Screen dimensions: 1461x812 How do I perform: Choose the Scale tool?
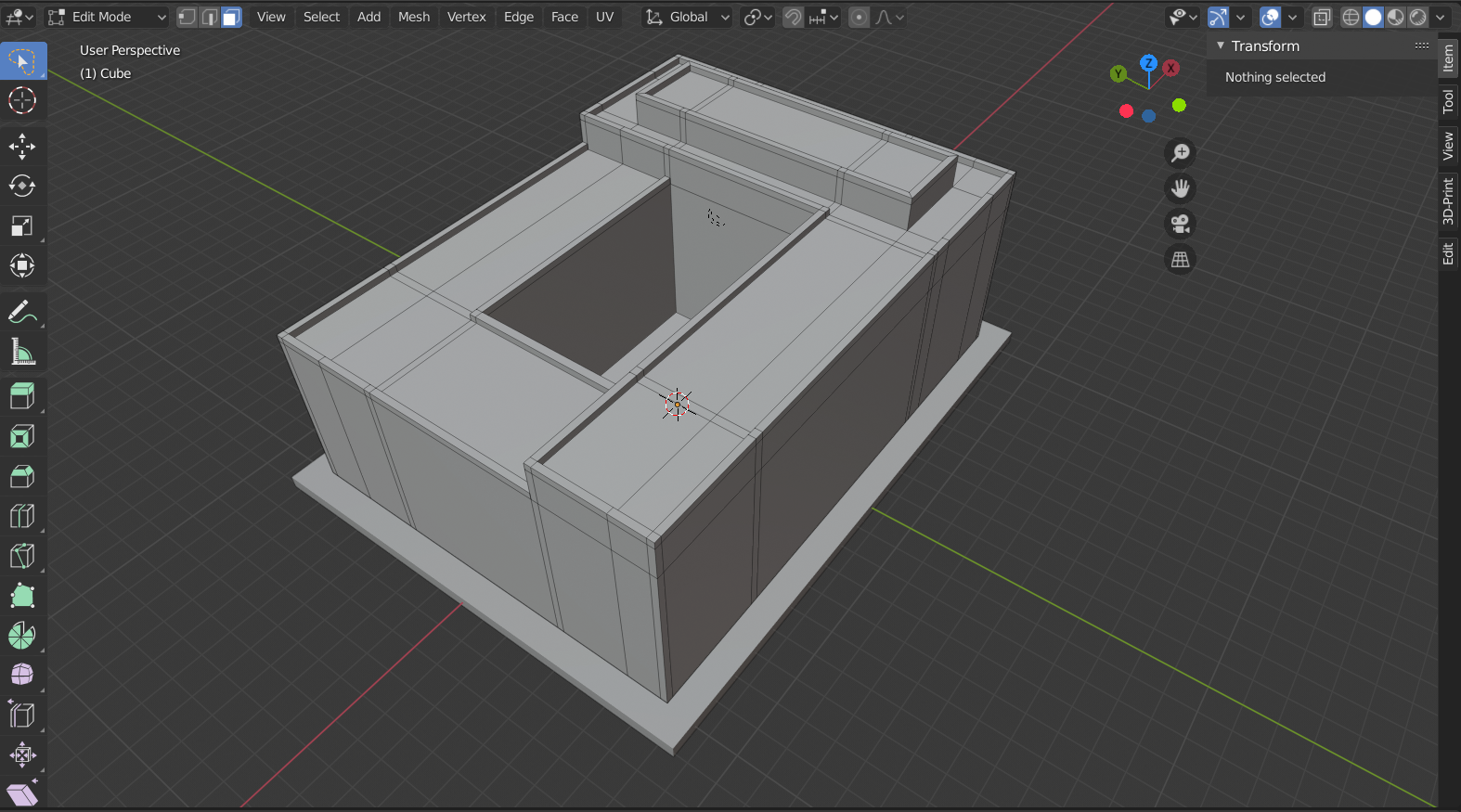pyautogui.click(x=22, y=226)
